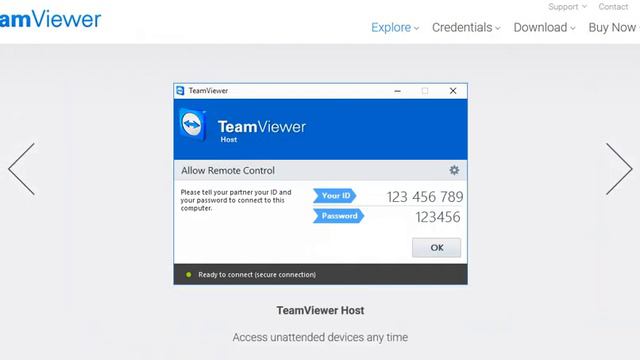Select the ID value 123 456 789

(x=425, y=197)
